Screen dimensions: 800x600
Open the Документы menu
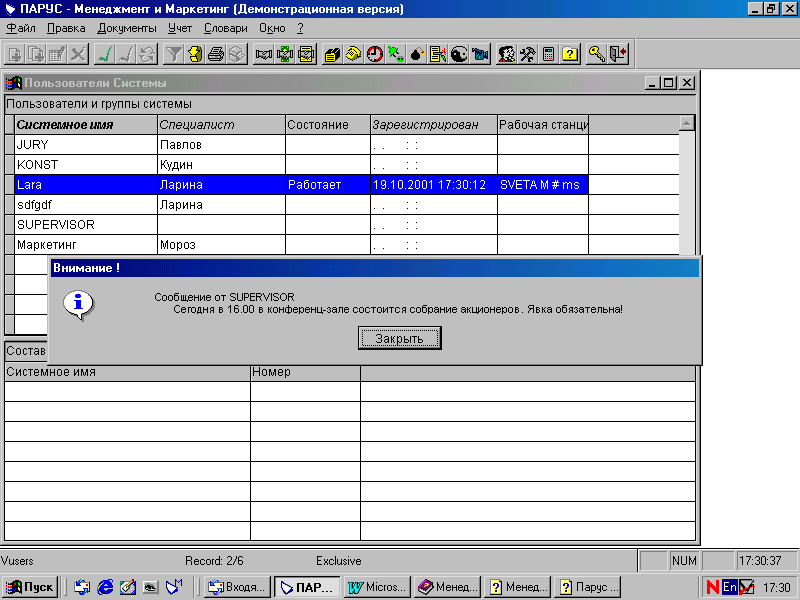[x=127, y=28]
